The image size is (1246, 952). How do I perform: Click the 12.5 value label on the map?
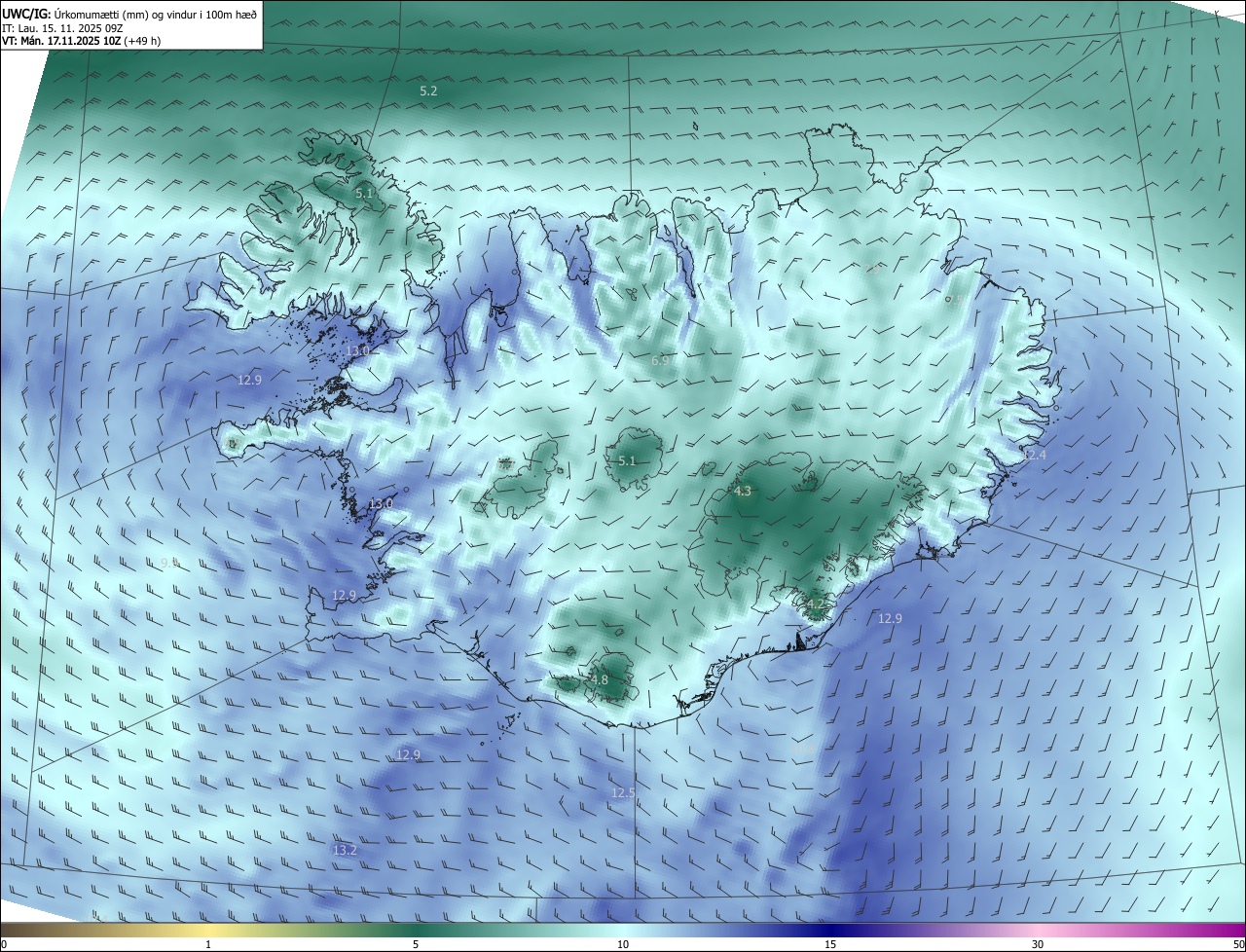pos(623,793)
